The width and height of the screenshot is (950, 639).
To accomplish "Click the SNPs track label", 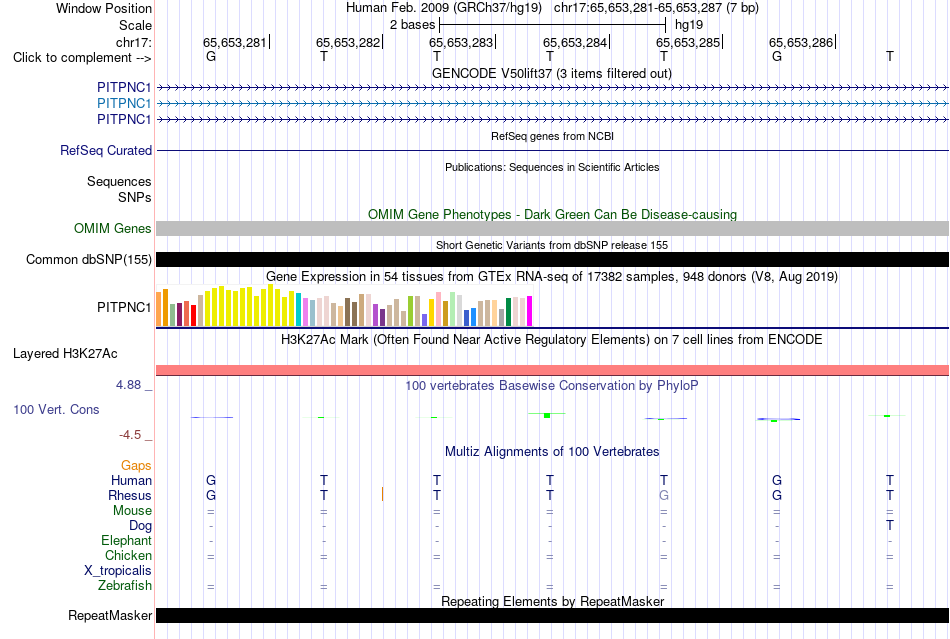I will 135,197.
